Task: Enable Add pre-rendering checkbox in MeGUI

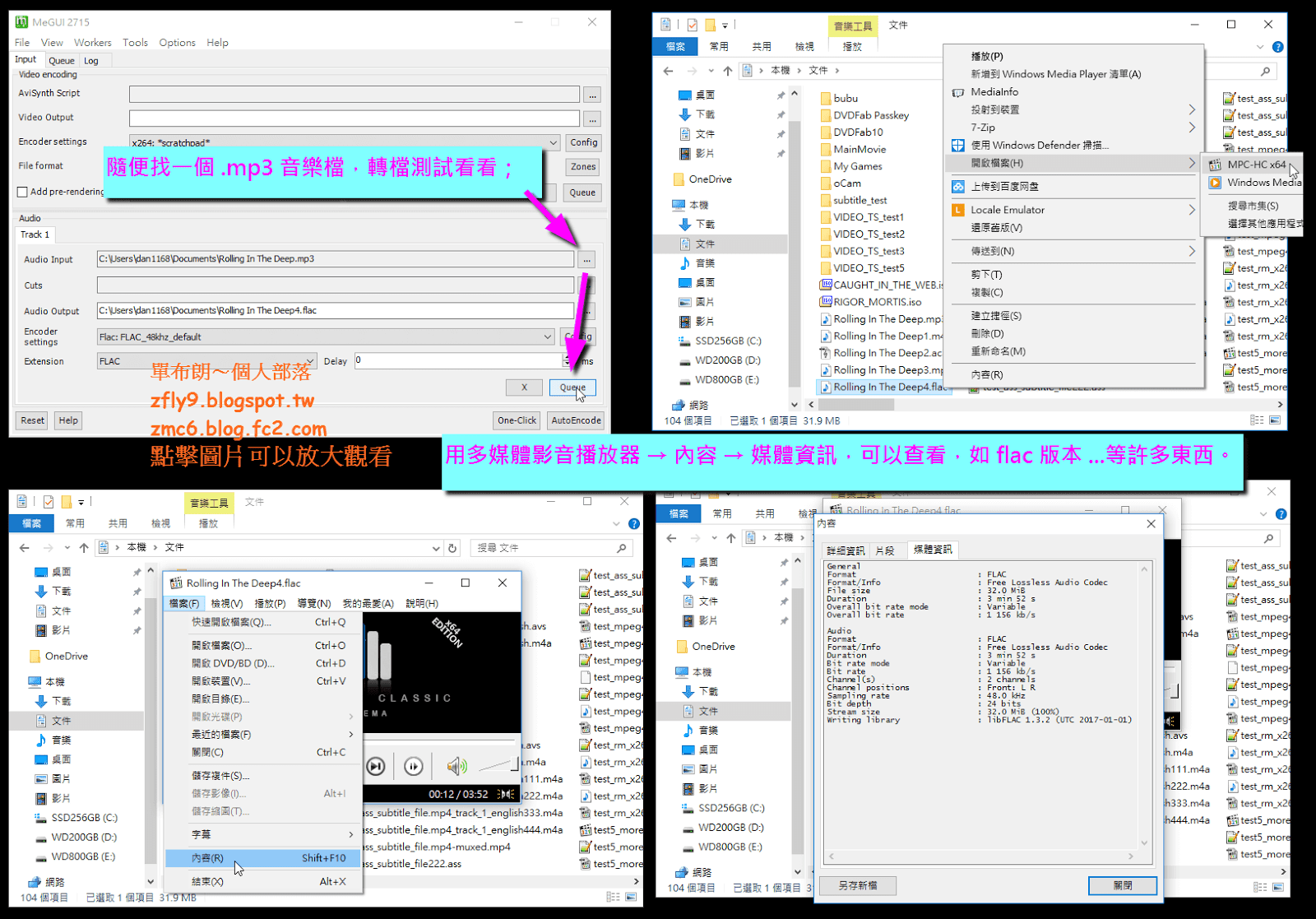Action: [x=23, y=192]
